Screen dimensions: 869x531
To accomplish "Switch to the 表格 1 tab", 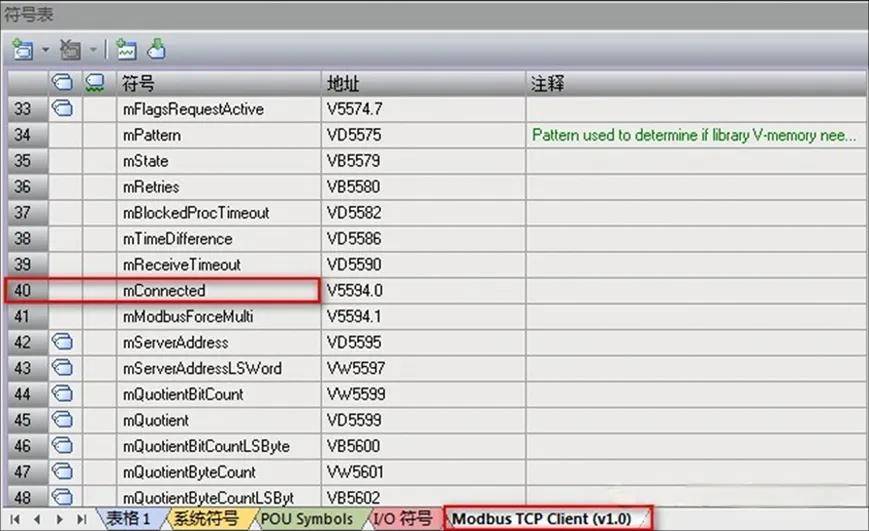I will (x=129, y=519).
